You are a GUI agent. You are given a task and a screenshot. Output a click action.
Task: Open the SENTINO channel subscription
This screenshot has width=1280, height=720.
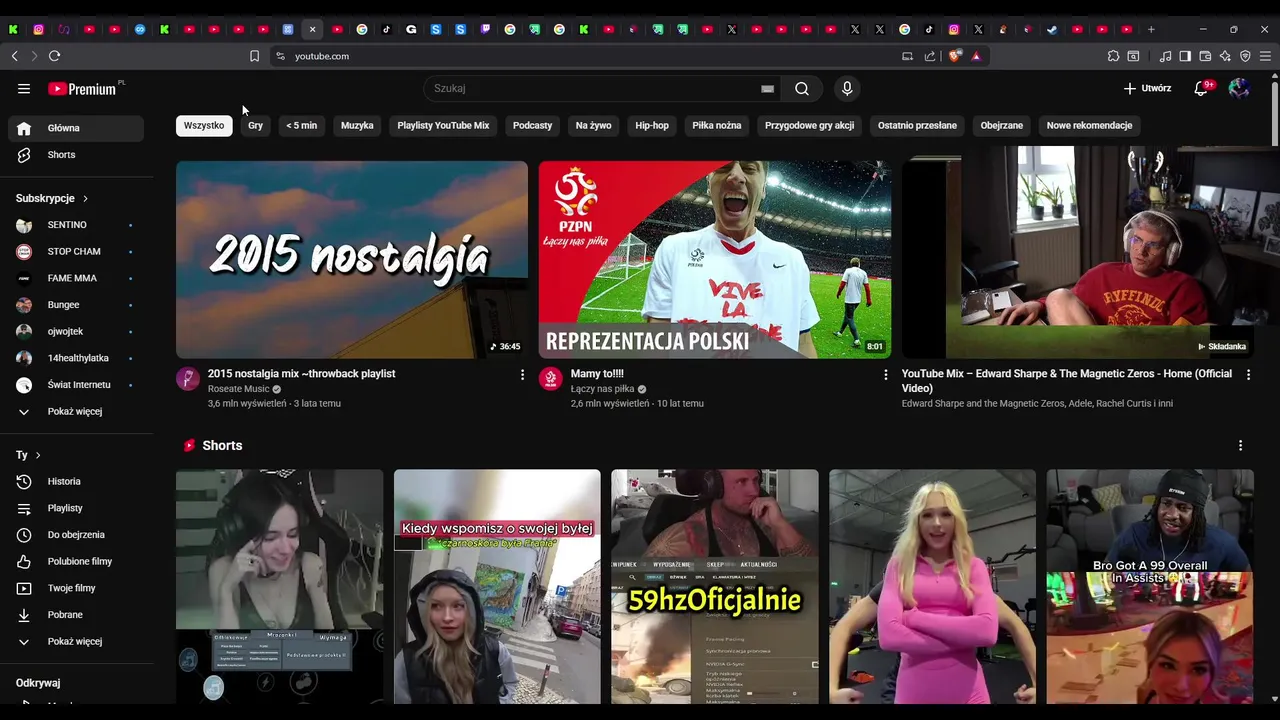coord(76,225)
